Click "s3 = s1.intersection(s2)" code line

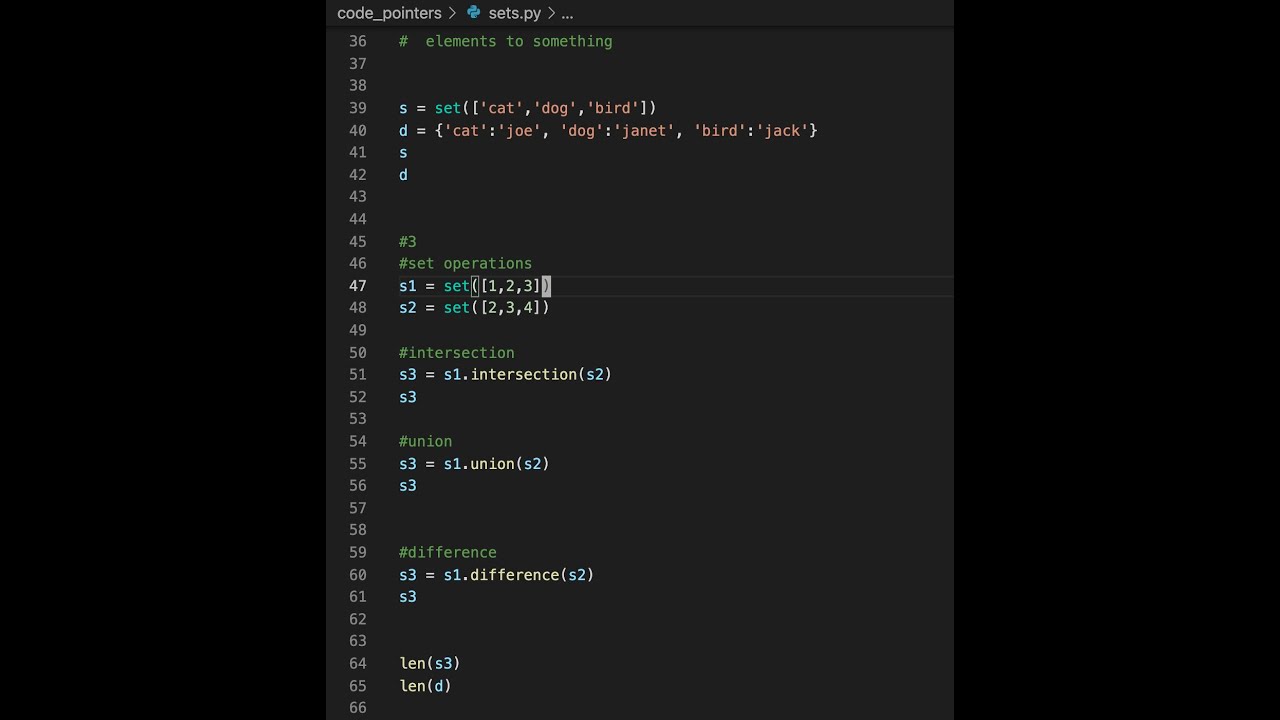pos(505,374)
